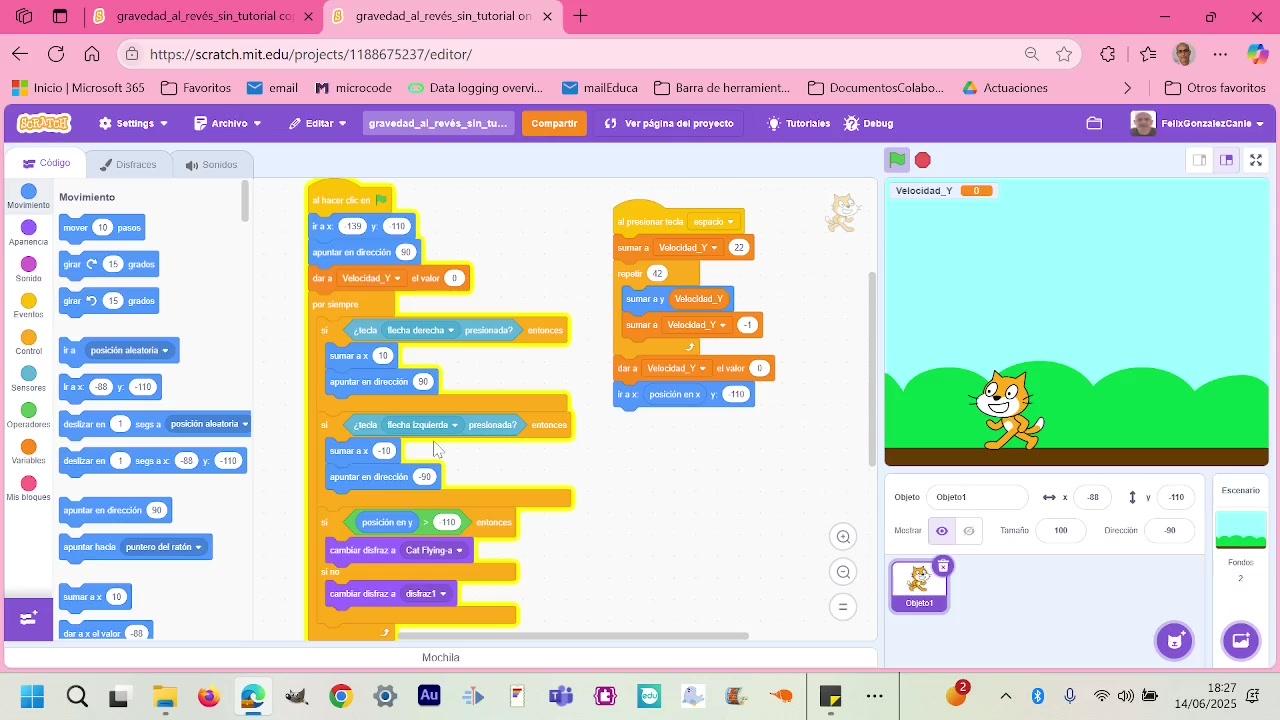The width and height of the screenshot is (1280, 720).
Task: Switch to small stage layout
Action: (1200, 160)
